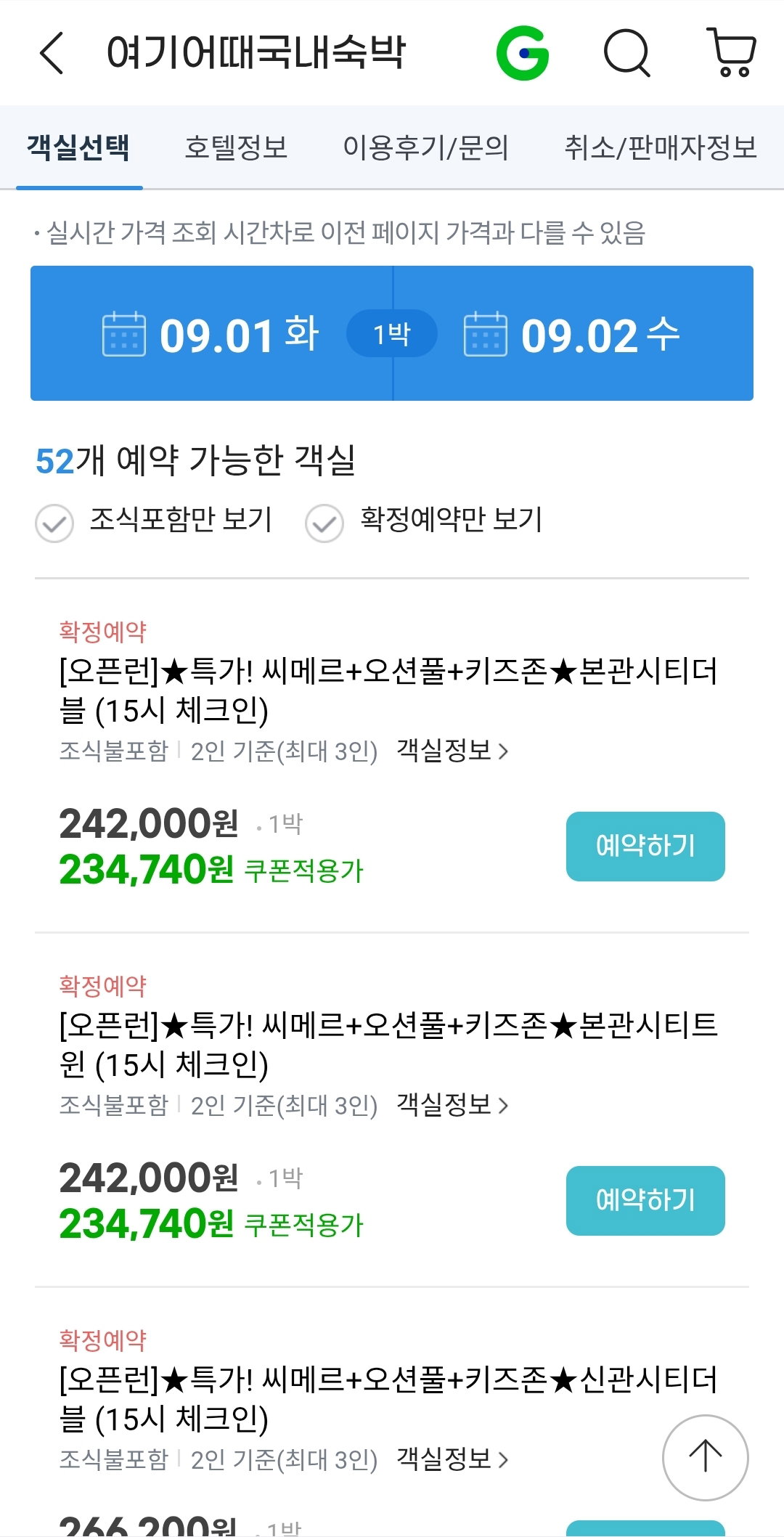Expand 객실정보 for 신관시티더블 room
This screenshot has height=1537, width=784.
tap(452, 1458)
